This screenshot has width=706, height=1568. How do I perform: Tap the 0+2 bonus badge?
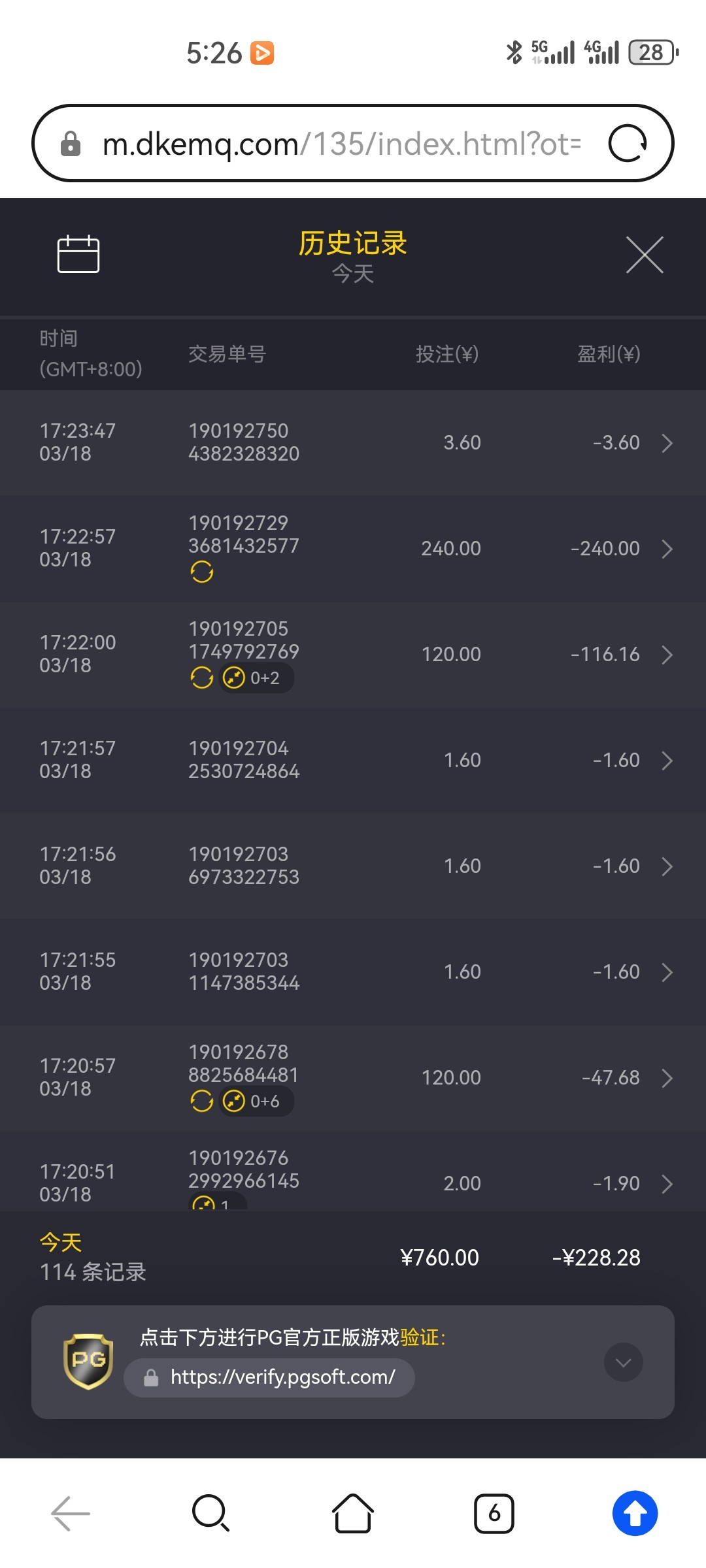pyautogui.click(x=256, y=678)
